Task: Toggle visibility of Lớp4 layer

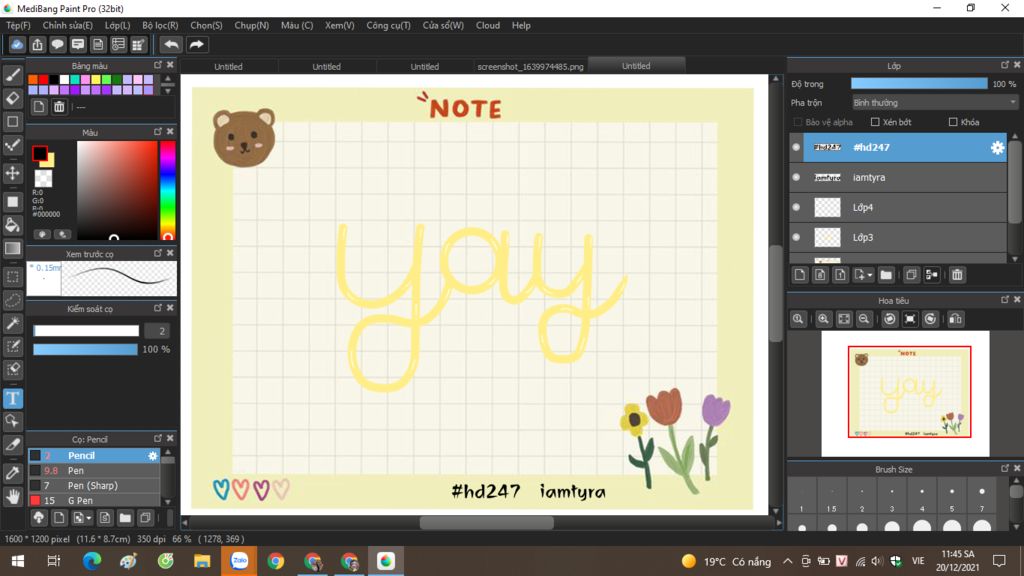Action: (x=796, y=208)
